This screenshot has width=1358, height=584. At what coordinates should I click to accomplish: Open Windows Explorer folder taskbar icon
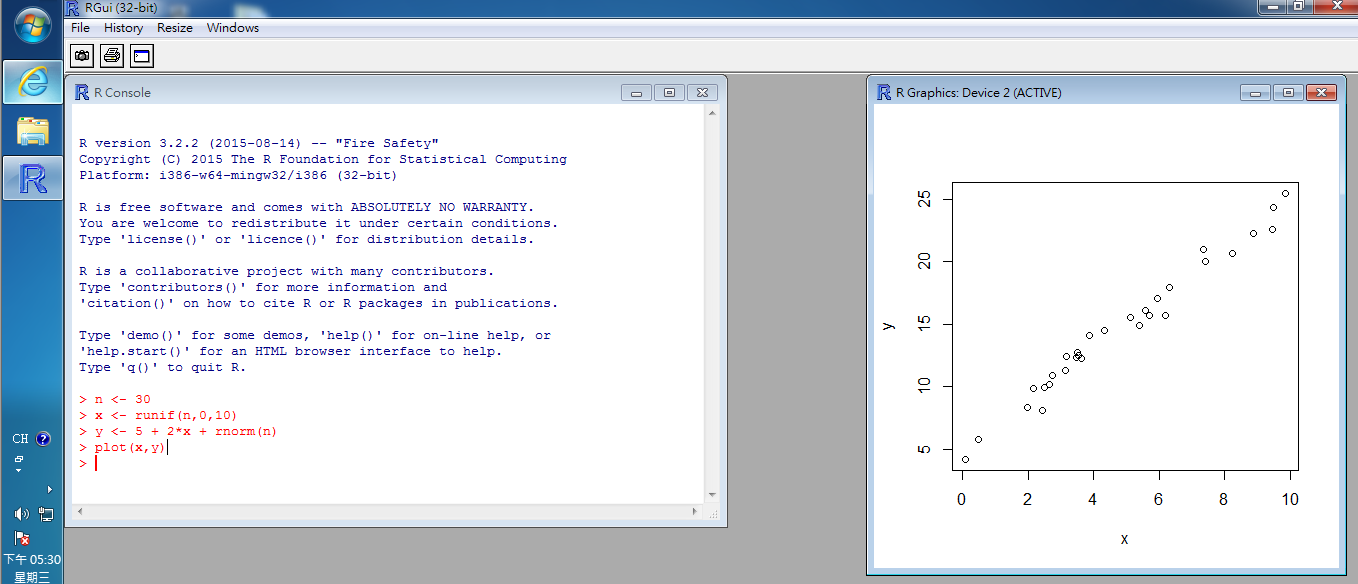point(32,130)
